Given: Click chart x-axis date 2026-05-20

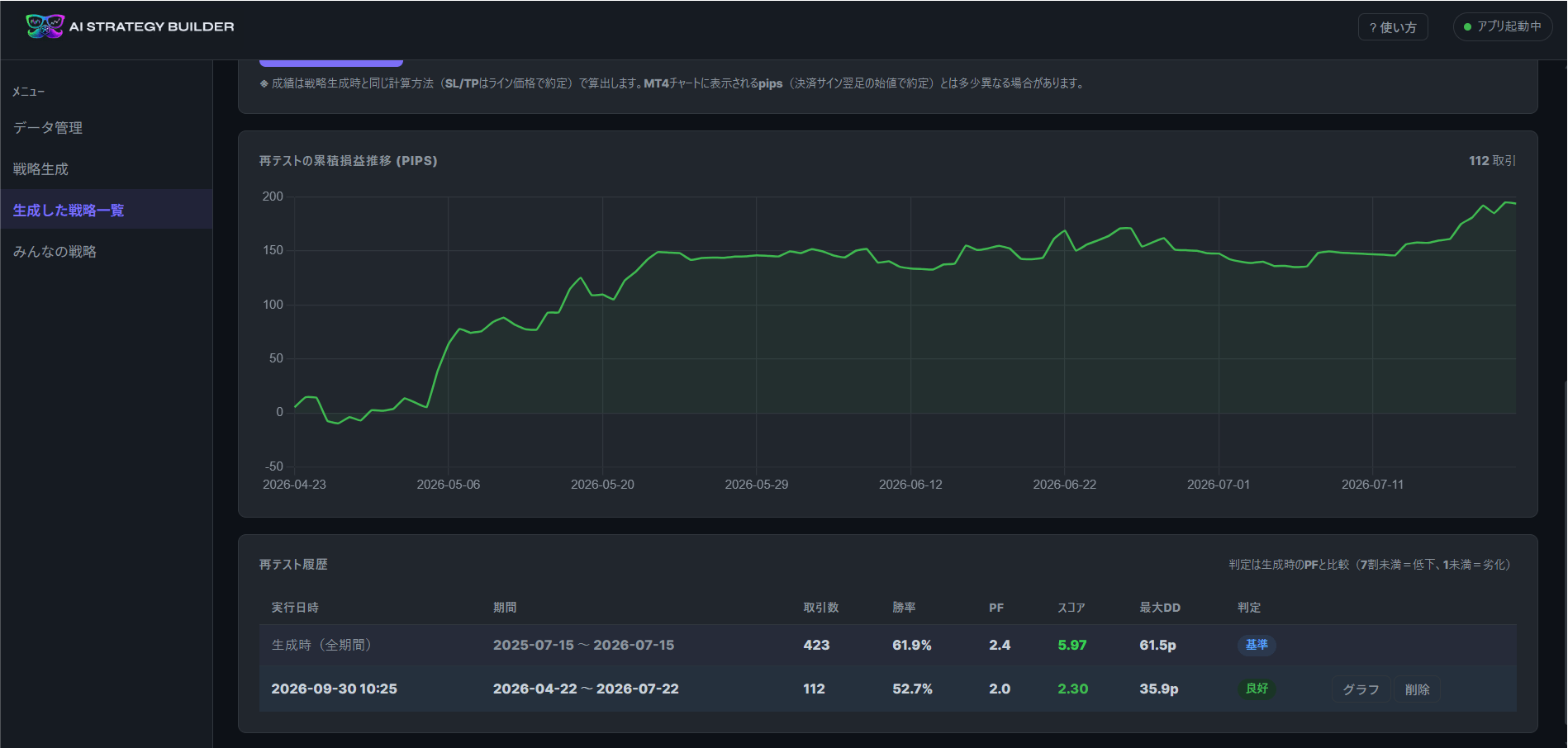Looking at the screenshot, I should click(x=602, y=485).
